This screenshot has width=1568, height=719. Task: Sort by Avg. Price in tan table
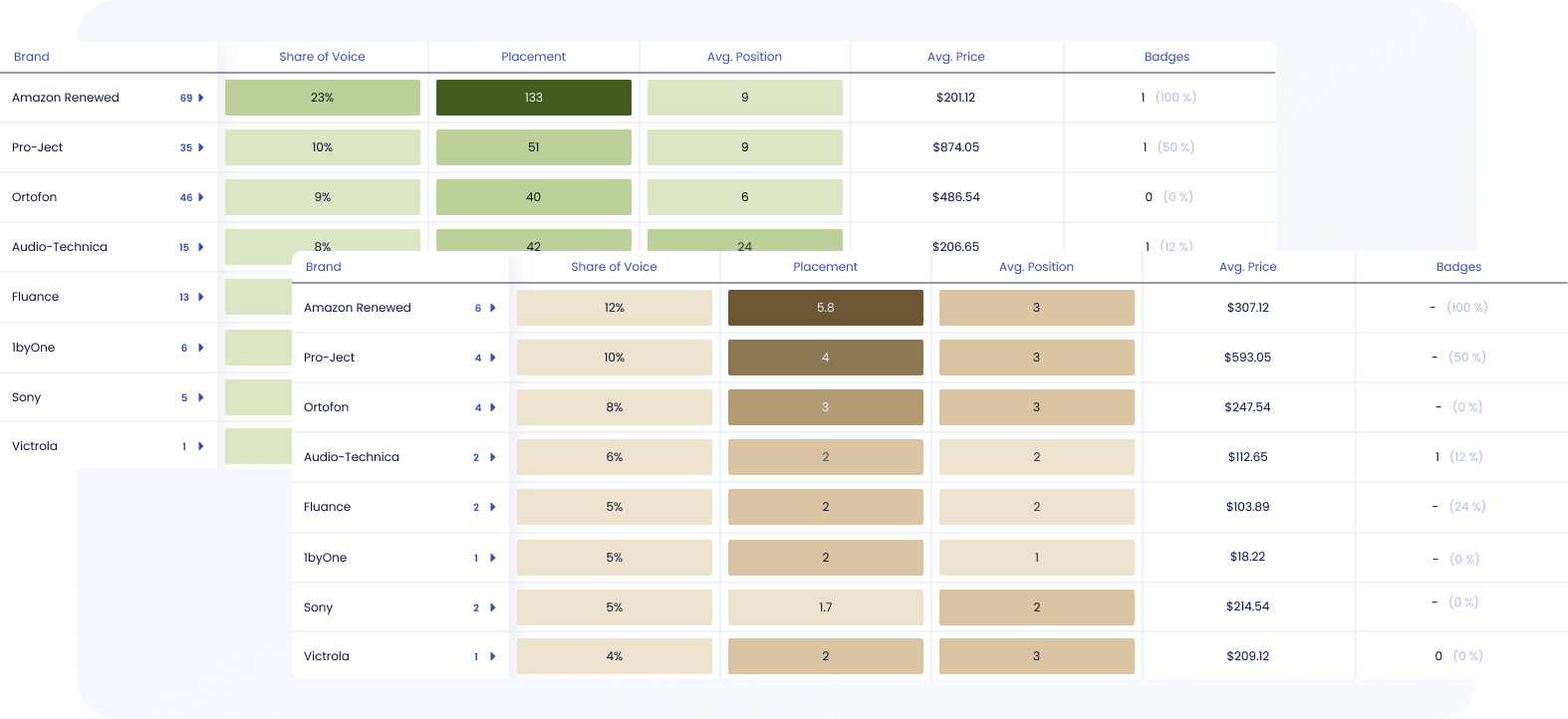click(x=1247, y=267)
